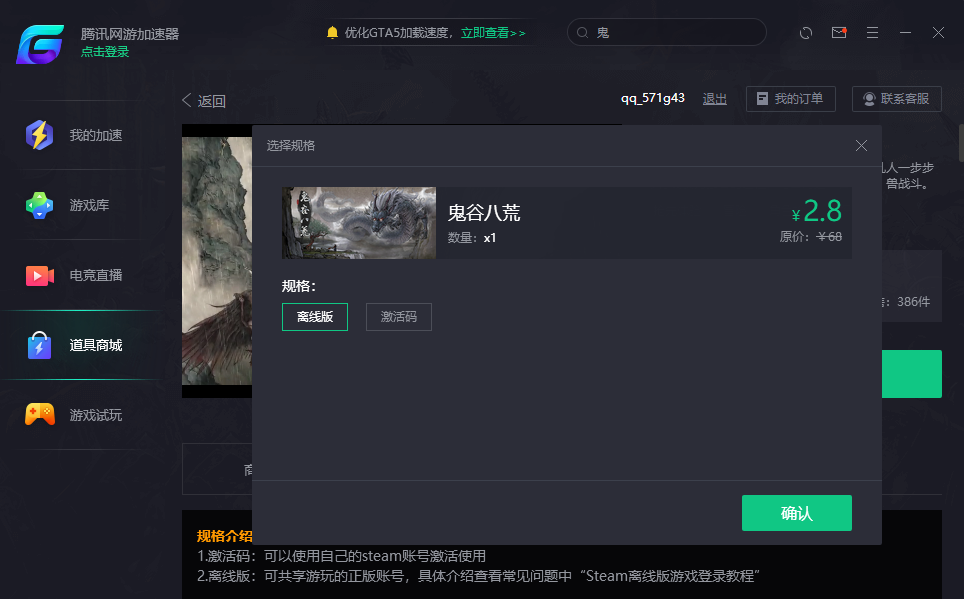This screenshot has width=964, height=599.
Task: Open 立即查看>> promotion link
Action: 494,33
